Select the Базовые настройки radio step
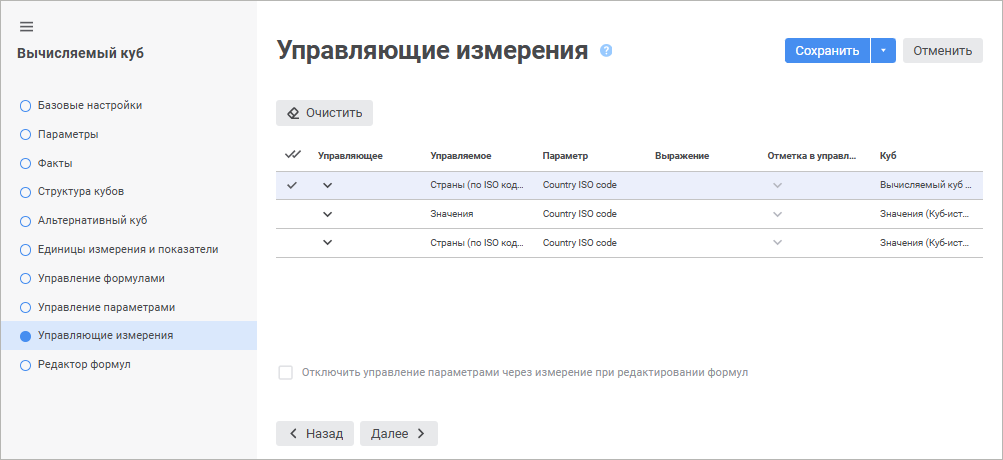Image resolution: width=1003 pixels, height=460 pixels. tap(26, 105)
